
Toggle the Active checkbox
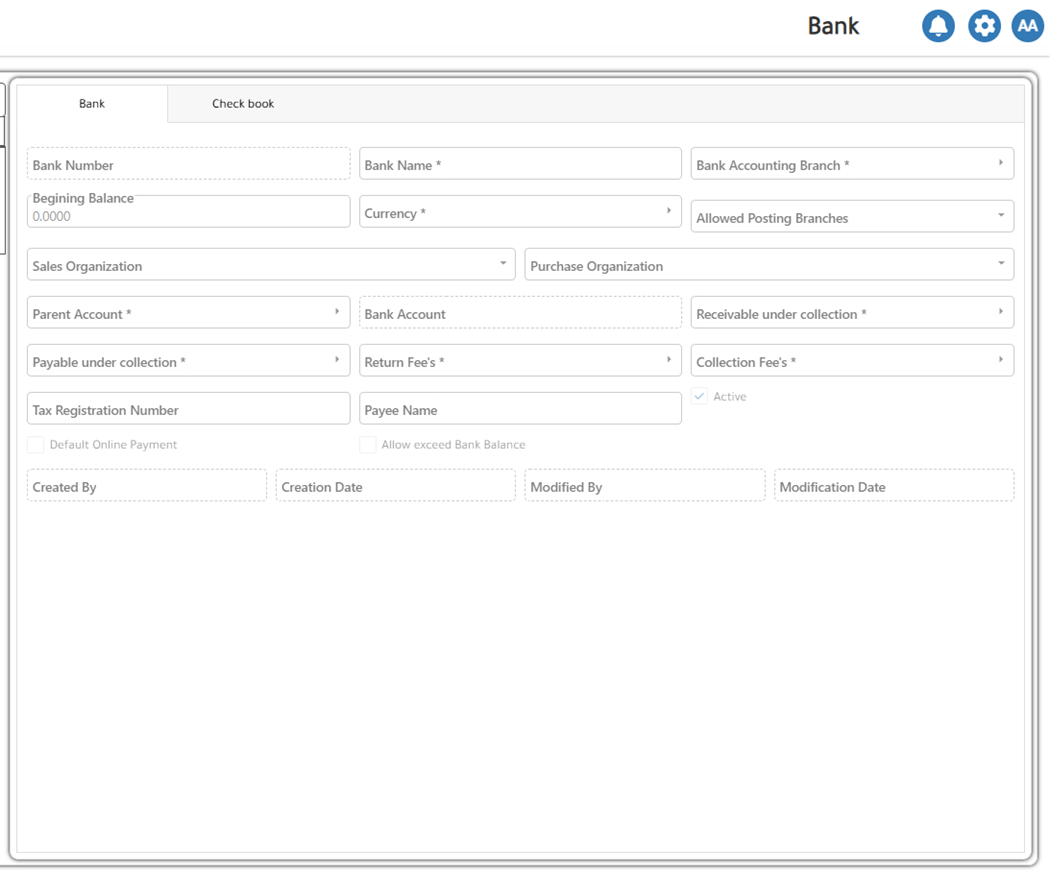point(700,397)
